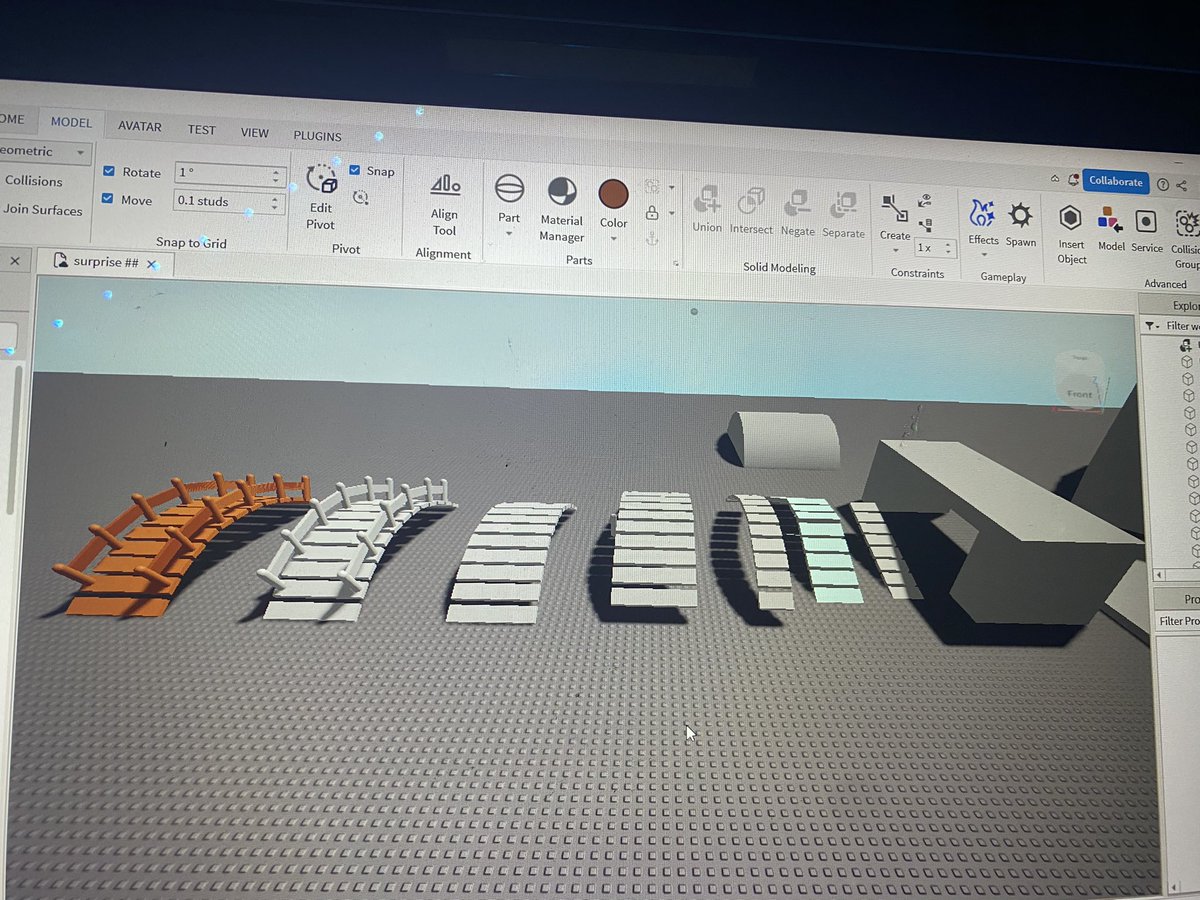Click the Lock tool icon

pyautogui.click(x=652, y=212)
